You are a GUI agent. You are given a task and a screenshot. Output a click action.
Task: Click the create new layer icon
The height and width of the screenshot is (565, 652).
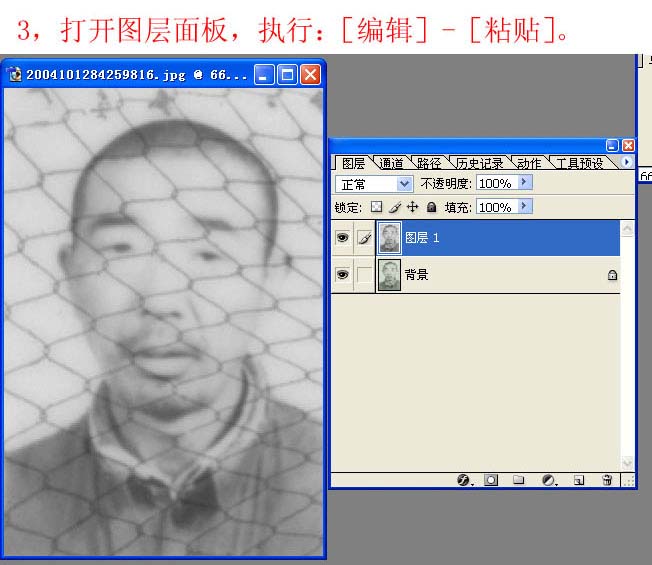[578, 480]
